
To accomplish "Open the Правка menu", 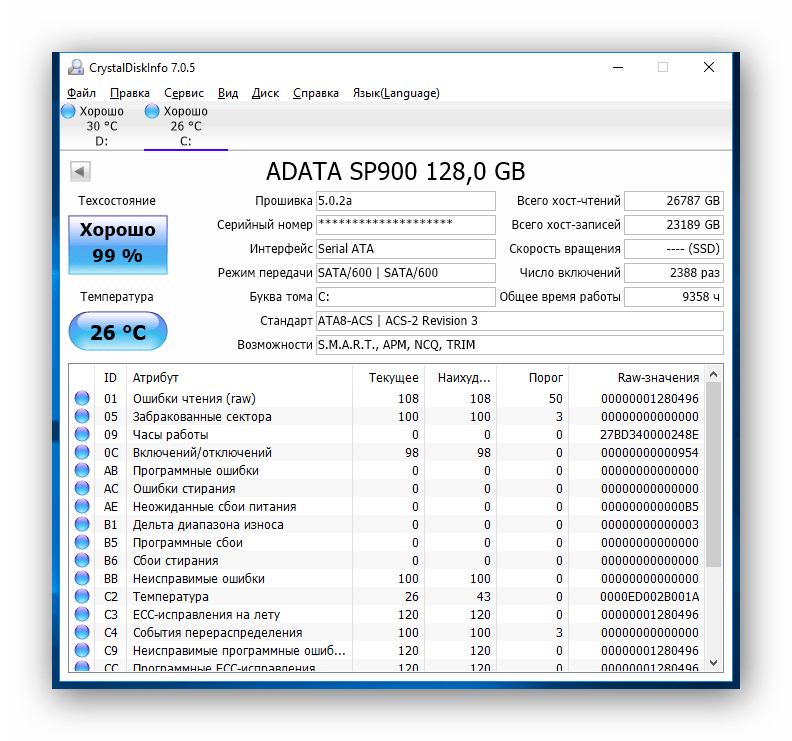I will click(130, 93).
